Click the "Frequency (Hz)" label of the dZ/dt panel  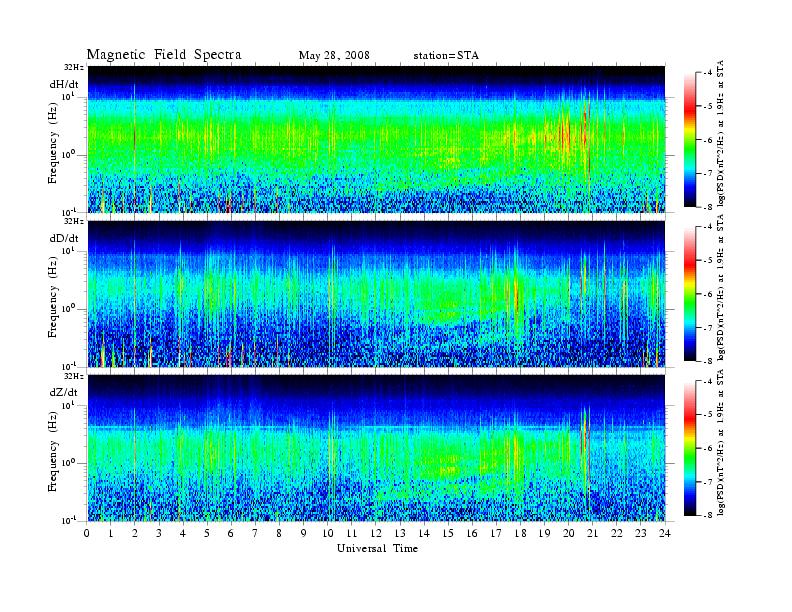53,451
